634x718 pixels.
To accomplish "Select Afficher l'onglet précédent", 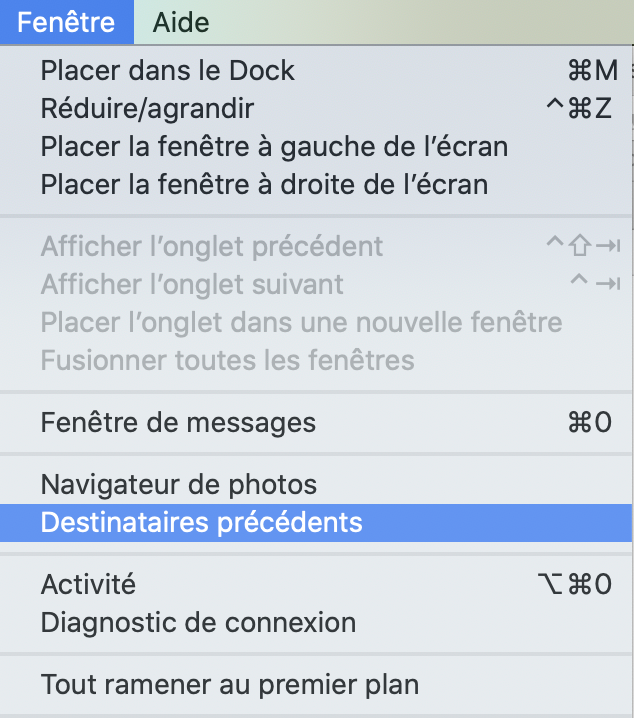I will tap(212, 246).
